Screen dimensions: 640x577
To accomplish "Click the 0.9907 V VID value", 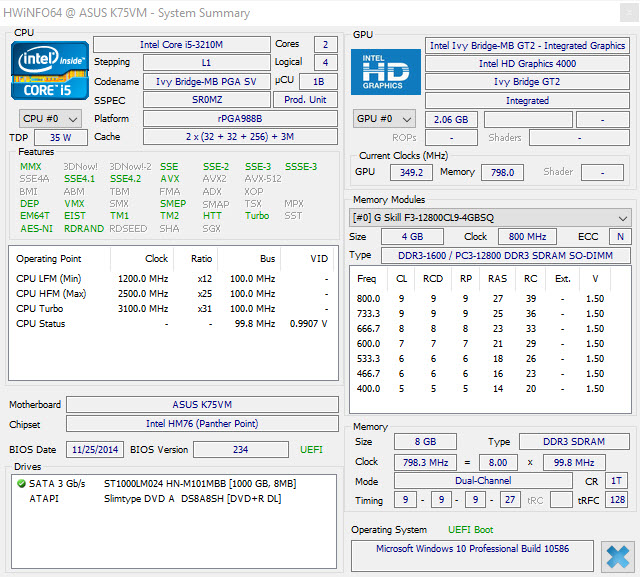I will pyautogui.click(x=309, y=324).
